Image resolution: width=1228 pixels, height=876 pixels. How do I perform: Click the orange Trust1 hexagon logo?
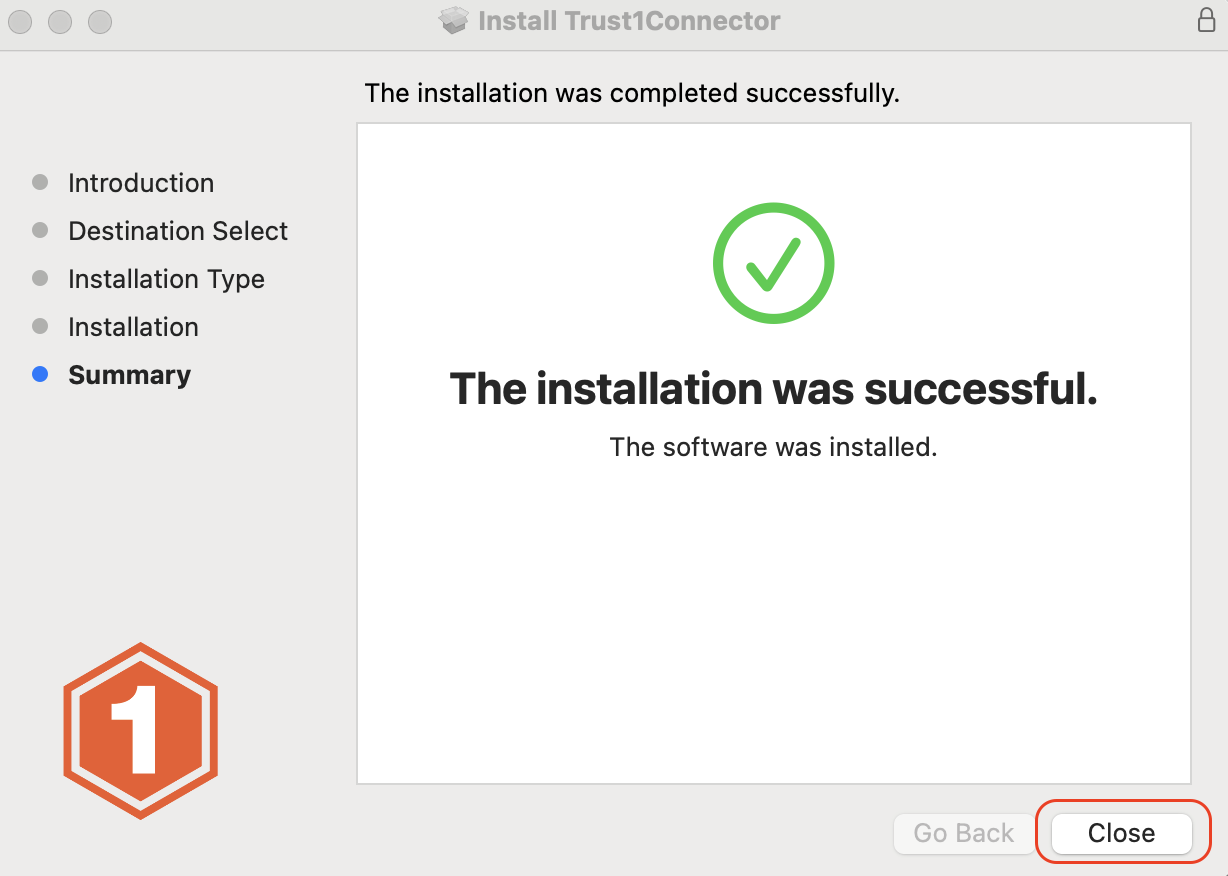click(141, 731)
